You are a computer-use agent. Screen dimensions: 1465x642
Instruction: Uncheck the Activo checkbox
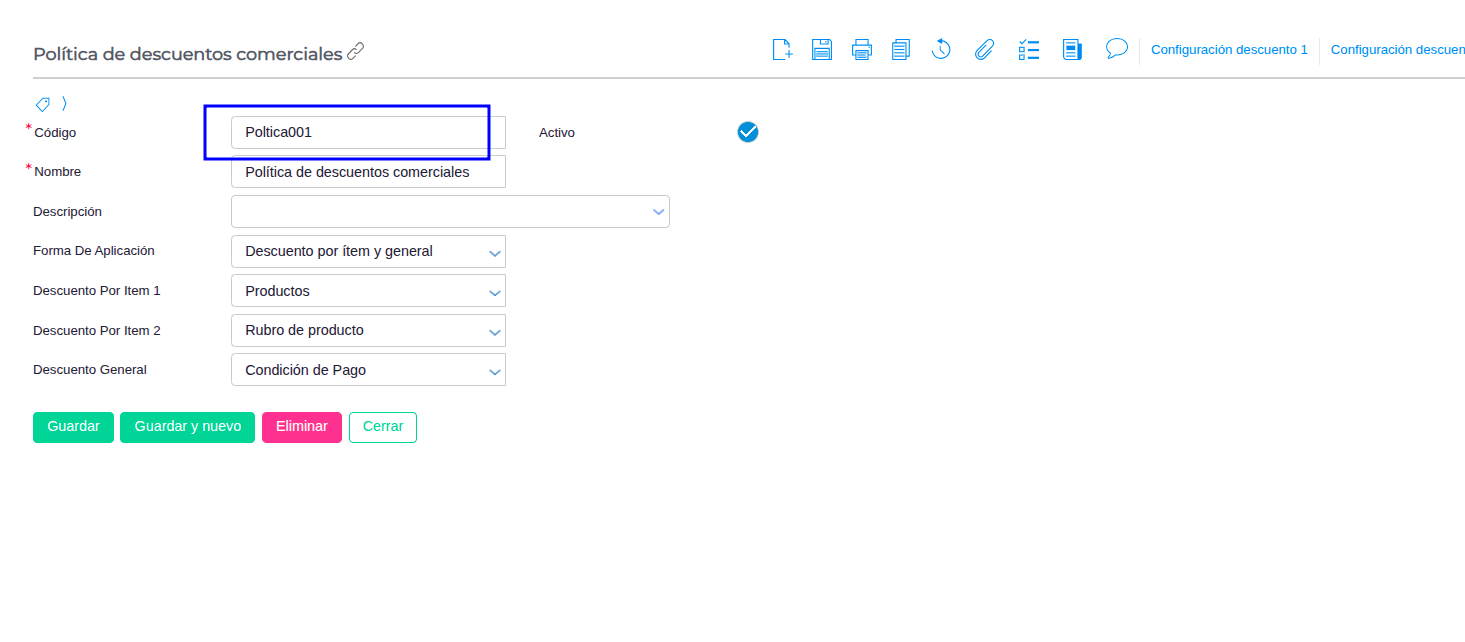coord(748,132)
